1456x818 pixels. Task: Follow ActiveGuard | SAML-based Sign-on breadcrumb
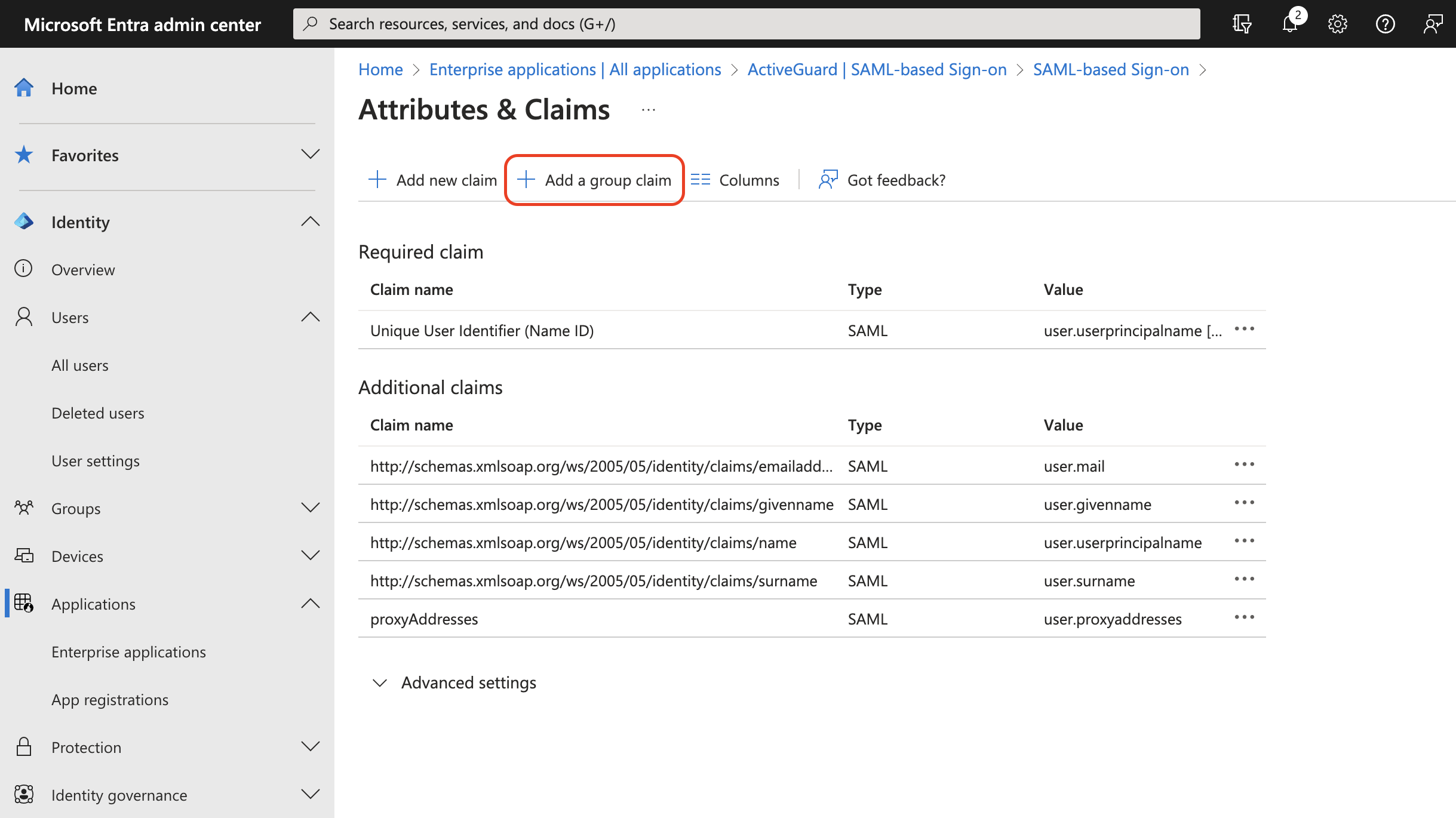(877, 69)
